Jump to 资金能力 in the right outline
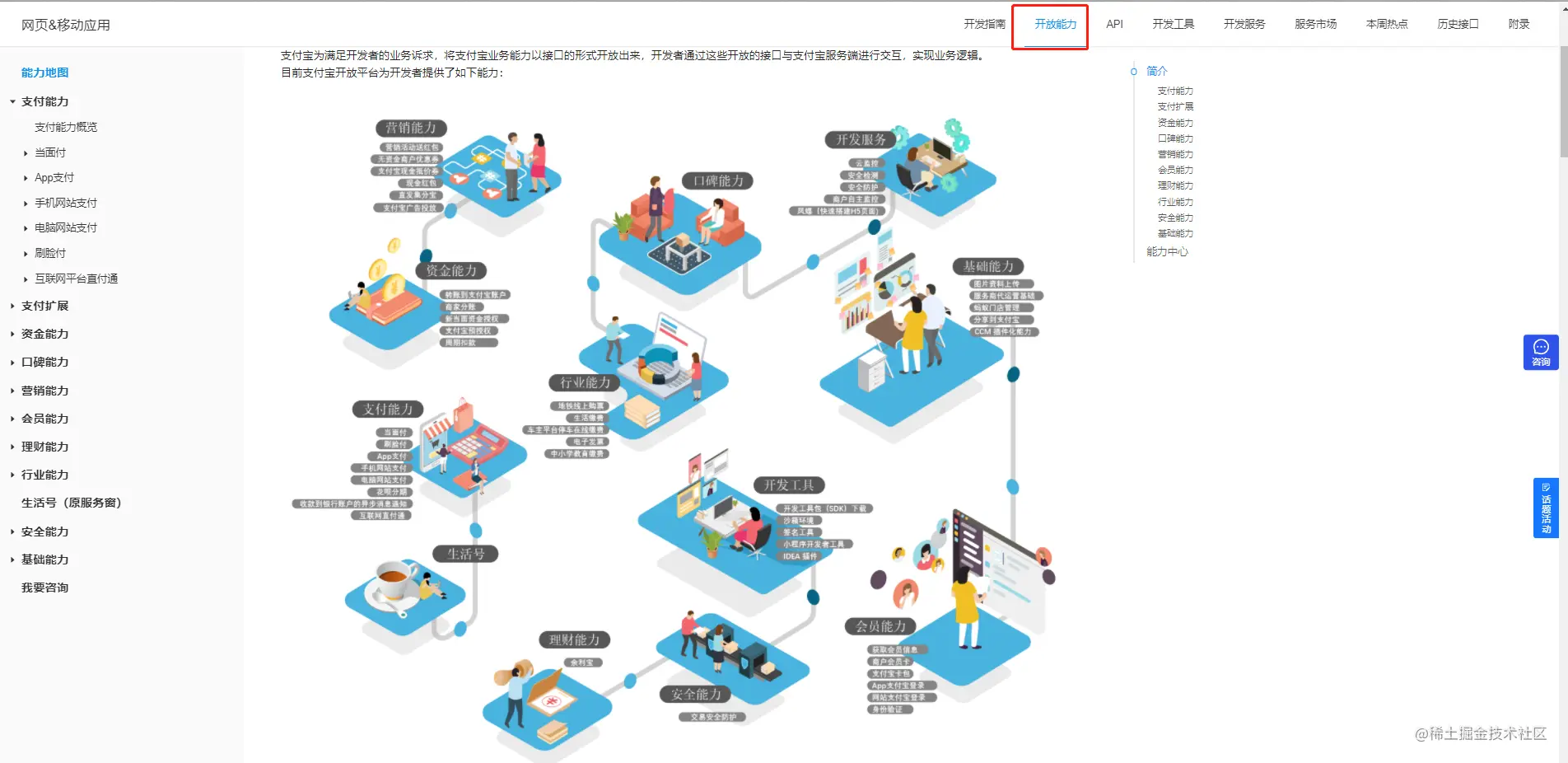Viewport: 1568px width, 763px height. pos(1175,123)
